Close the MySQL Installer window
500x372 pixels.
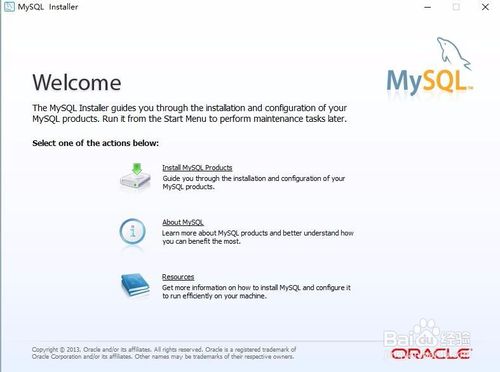tap(485, 7)
